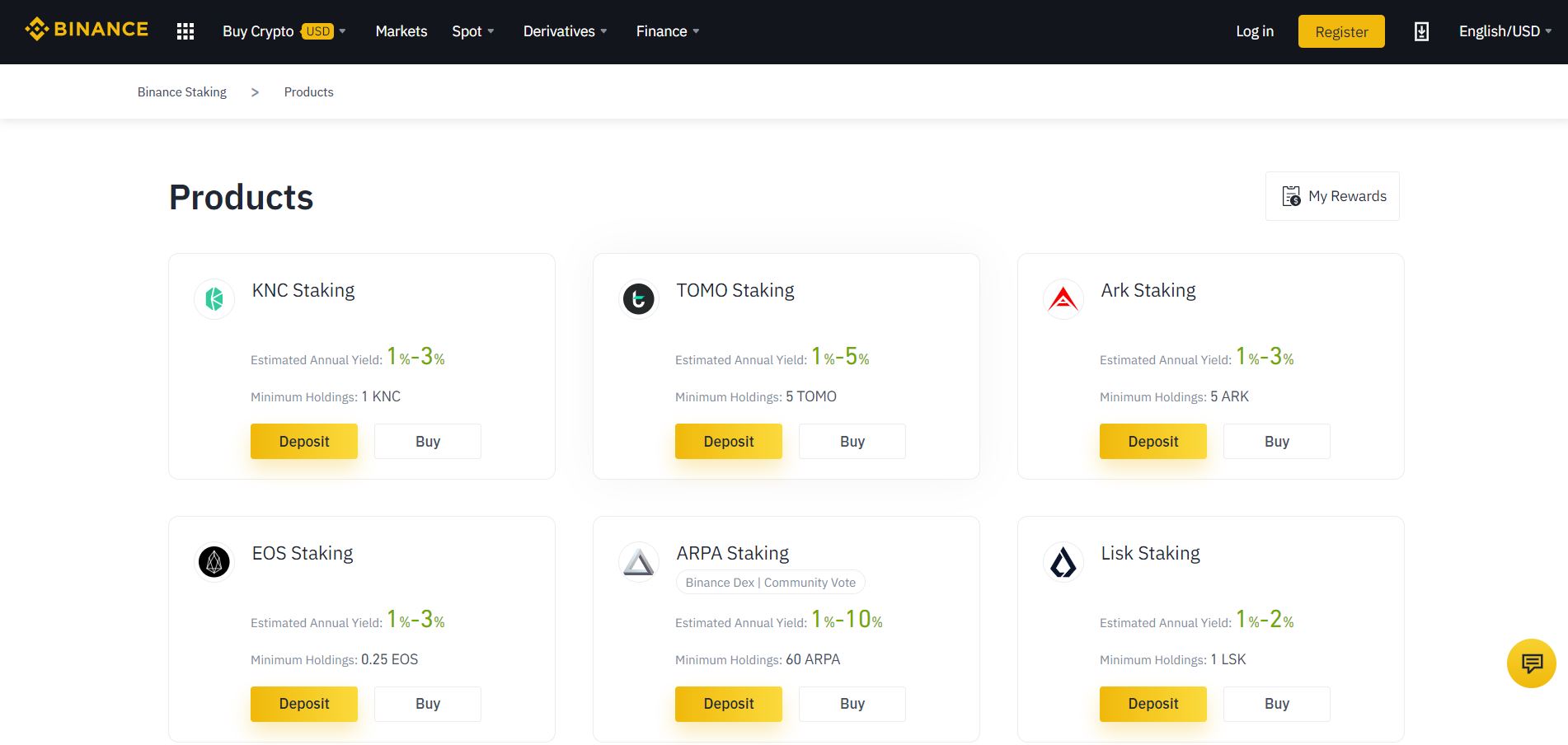
Task: Click TOMO's 1%-5% annual yield
Action: click(x=840, y=357)
